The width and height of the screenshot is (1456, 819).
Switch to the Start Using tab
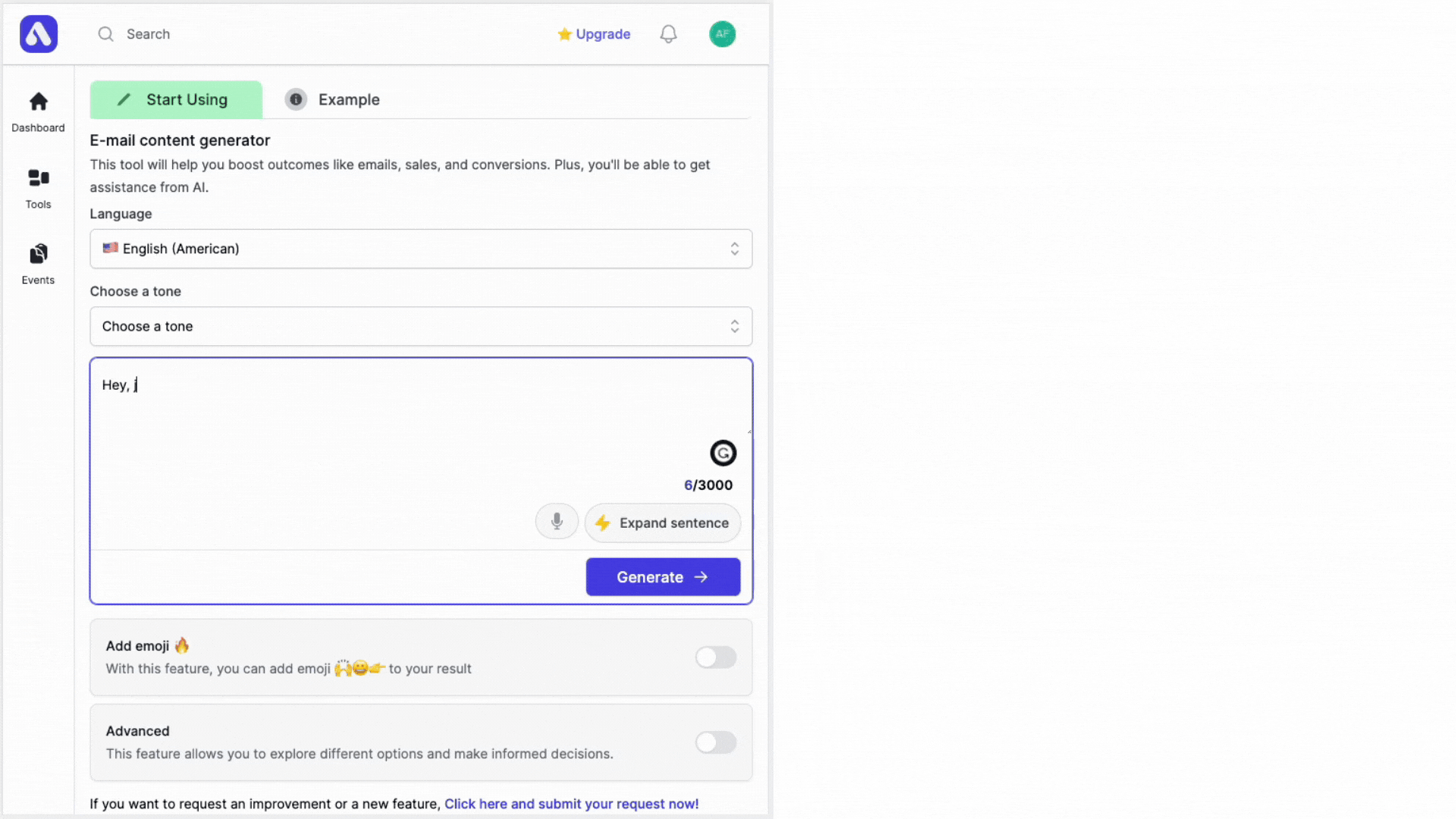(x=176, y=99)
